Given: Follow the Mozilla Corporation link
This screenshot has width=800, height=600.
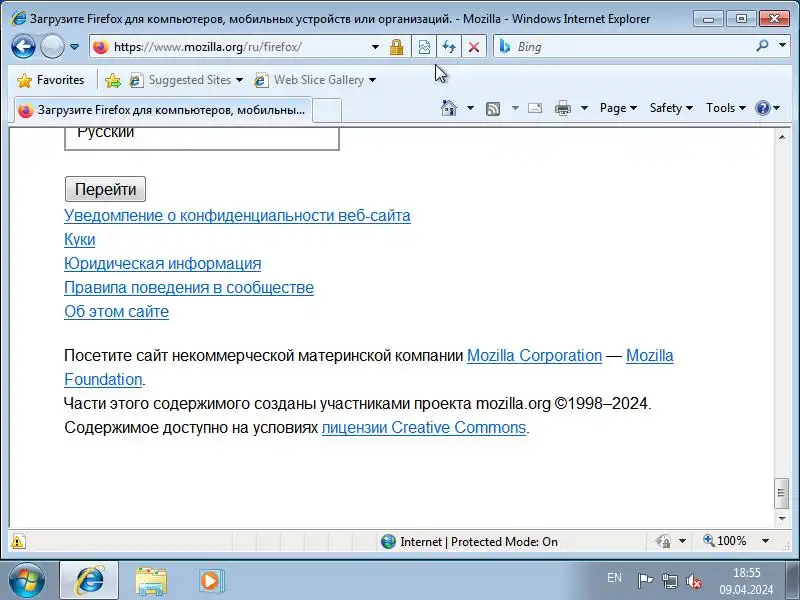Looking at the screenshot, I should [535, 356].
